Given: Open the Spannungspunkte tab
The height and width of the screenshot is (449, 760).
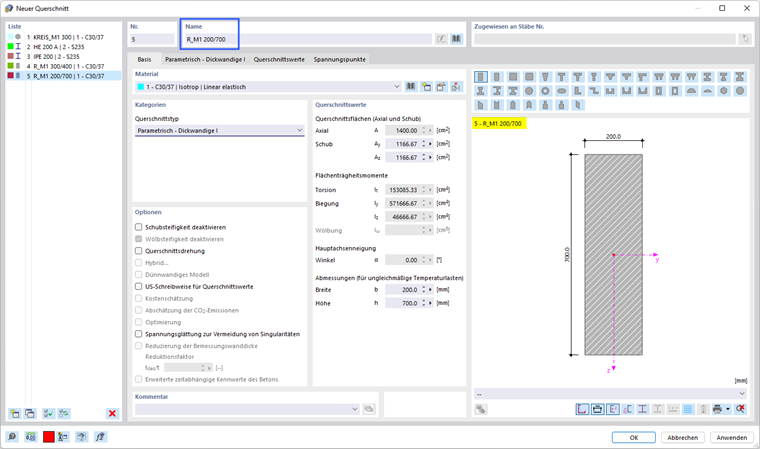Looking at the screenshot, I should (x=339, y=59).
